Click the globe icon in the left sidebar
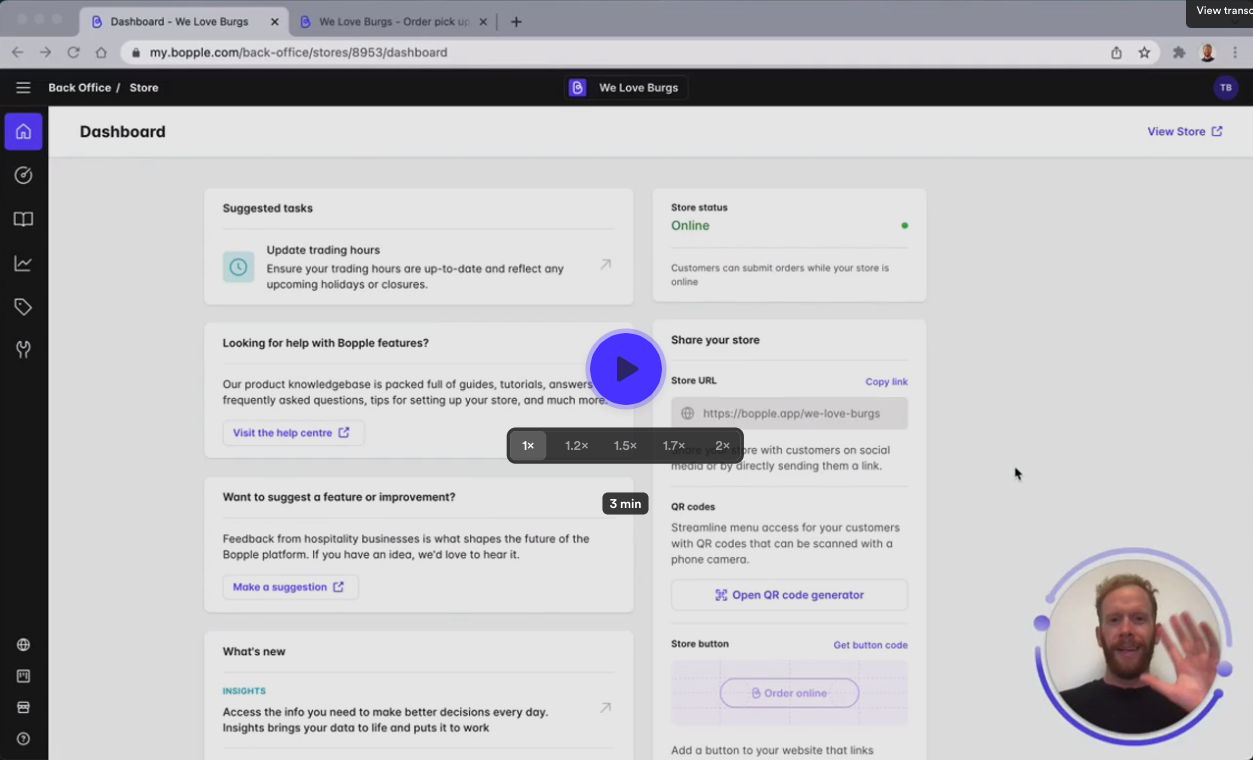This screenshot has height=760, width=1253. (x=23, y=645)
